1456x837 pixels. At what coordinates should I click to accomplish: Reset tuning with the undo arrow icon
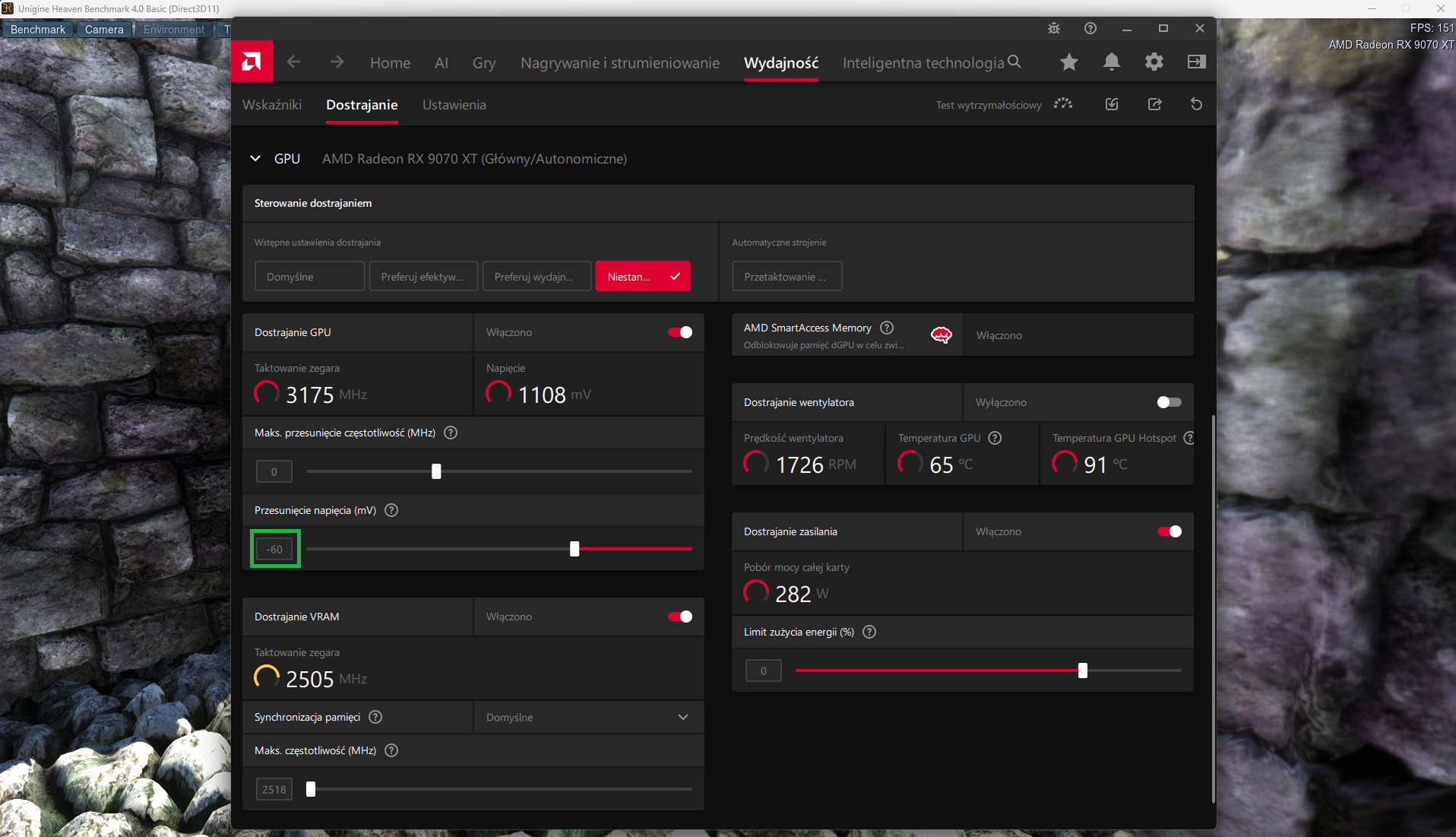pyautogui.click(x=1196, y=104)
